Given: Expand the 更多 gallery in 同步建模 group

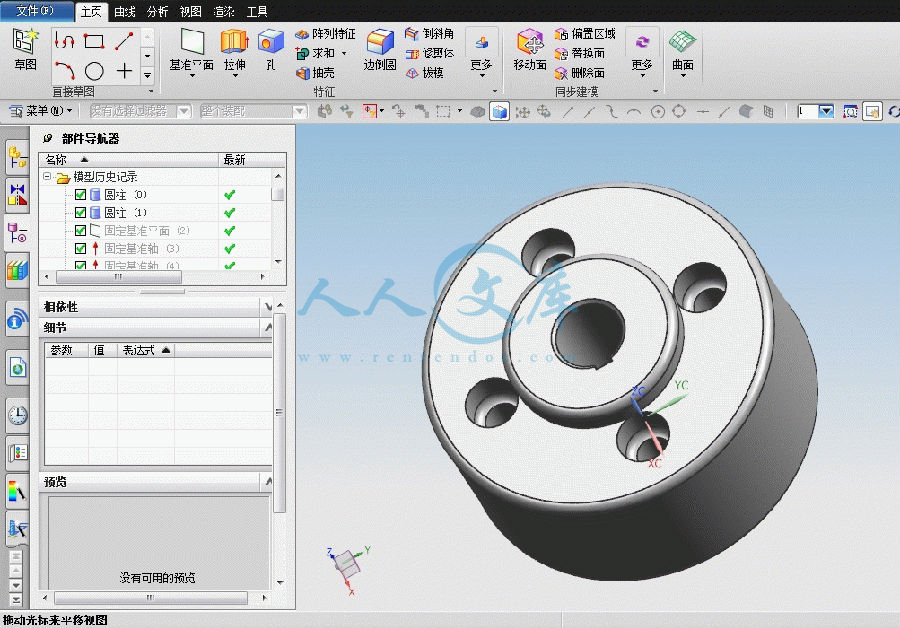Looking at the screenshot, I should pyautogui.click(x=642, y=52).
